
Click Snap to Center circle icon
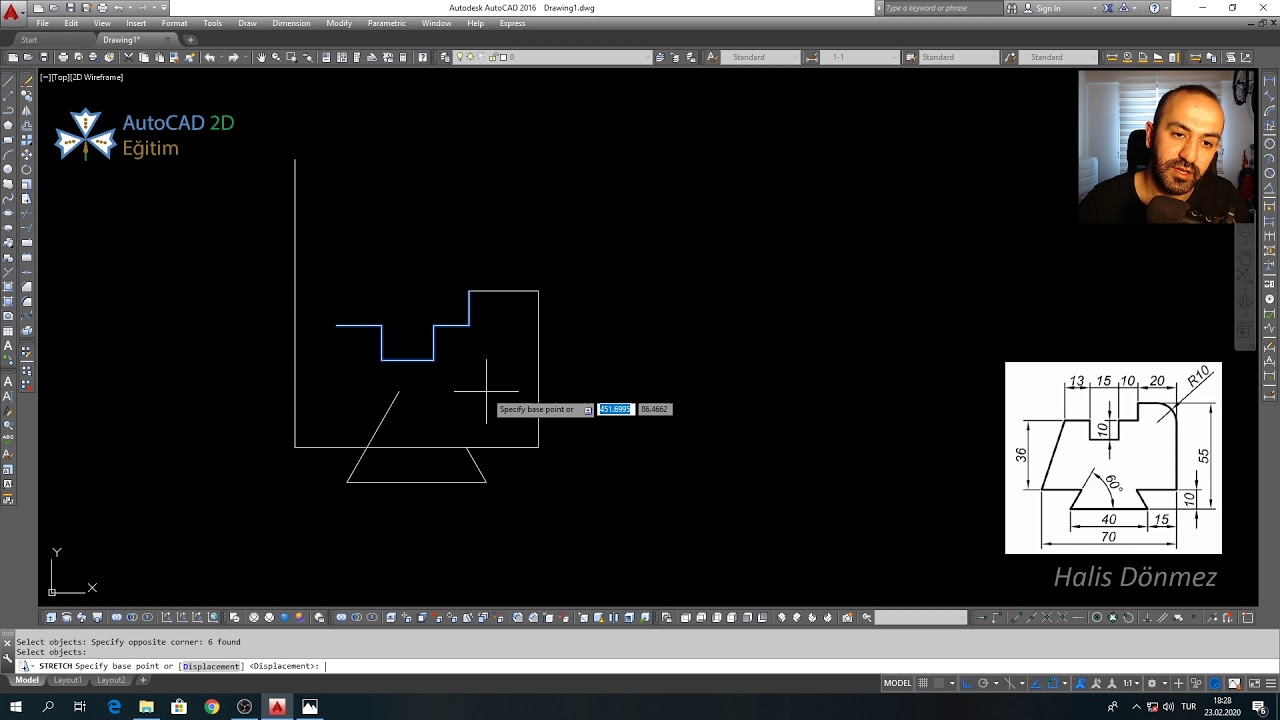point(1096,617)
